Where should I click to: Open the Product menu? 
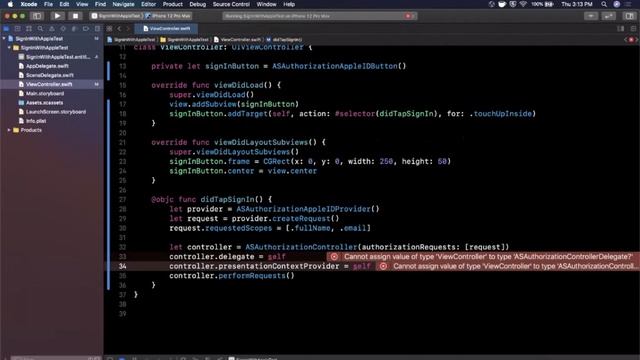[x=173, y=4]
